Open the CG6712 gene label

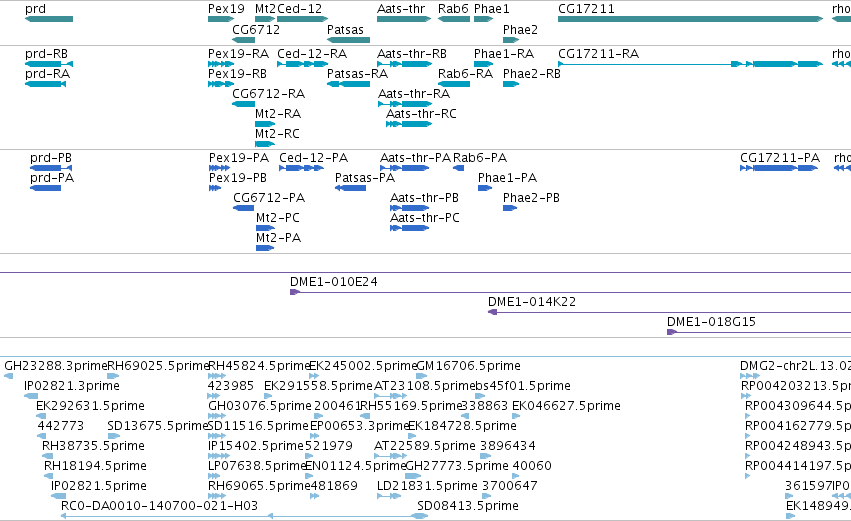[256, 29]
